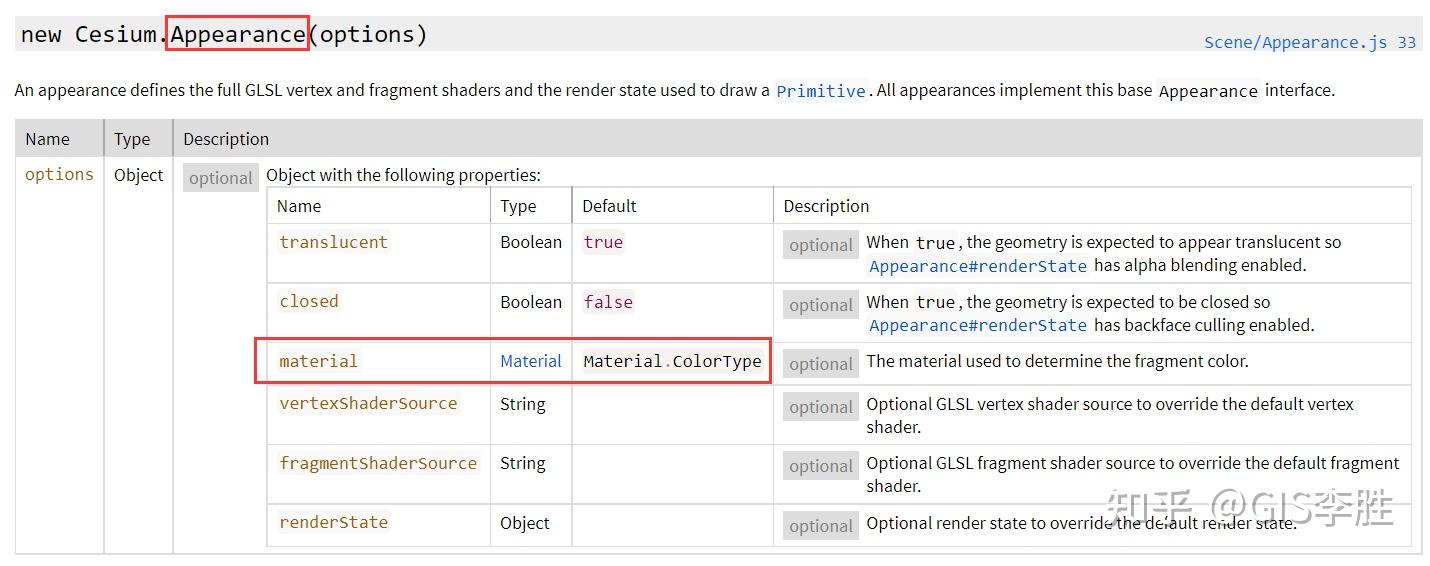This screenshot has height=566, width=1430.
Task: Click the Material.ColorType default value
Action: tap(672, 362)
